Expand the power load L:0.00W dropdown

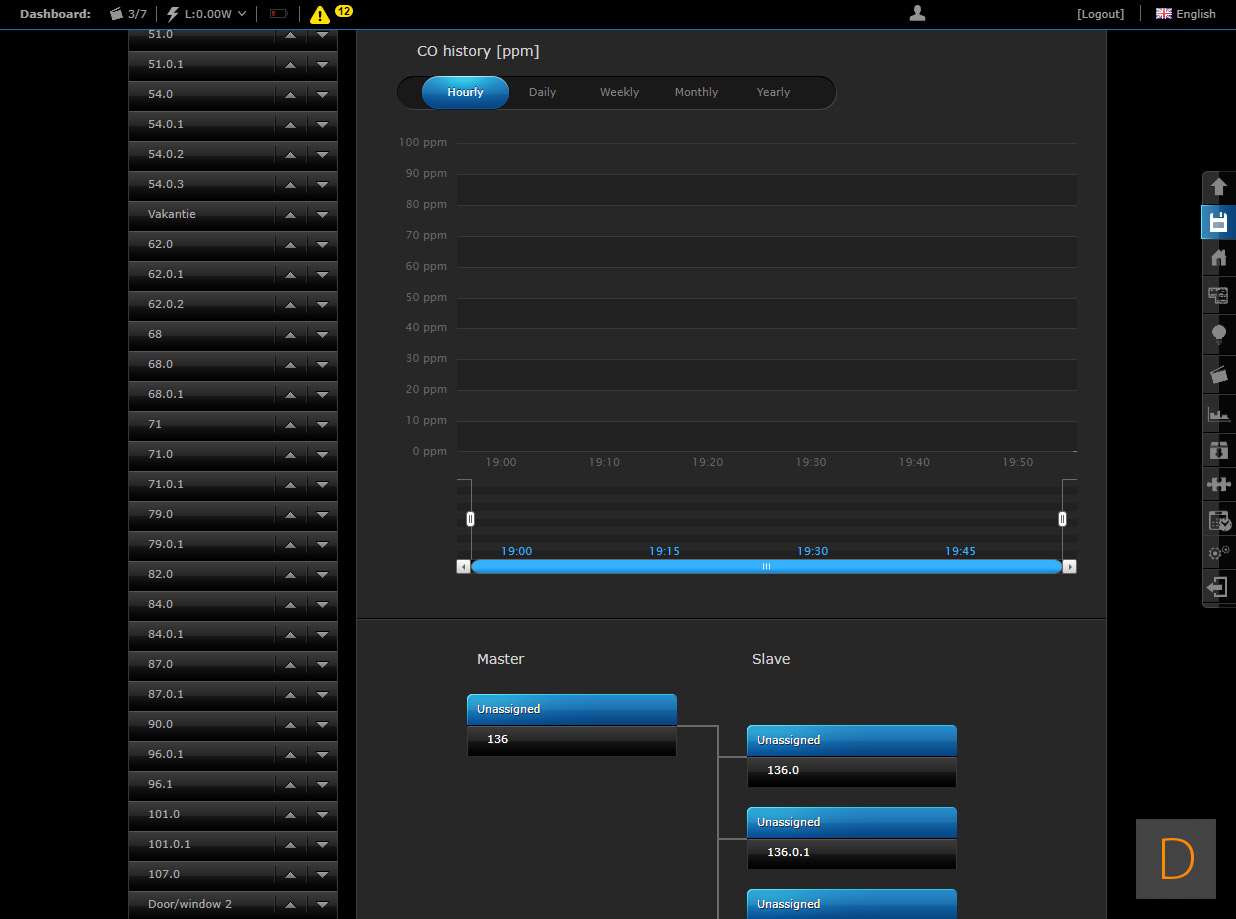(x=207, y=14)
